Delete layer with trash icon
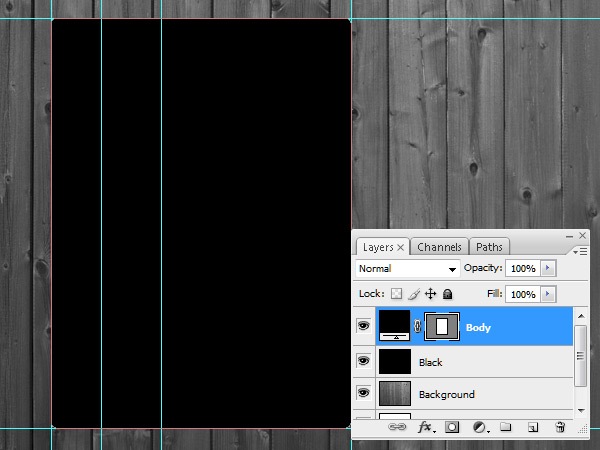Viewport: 600px width, 450px height. click(x=560, y=427)
